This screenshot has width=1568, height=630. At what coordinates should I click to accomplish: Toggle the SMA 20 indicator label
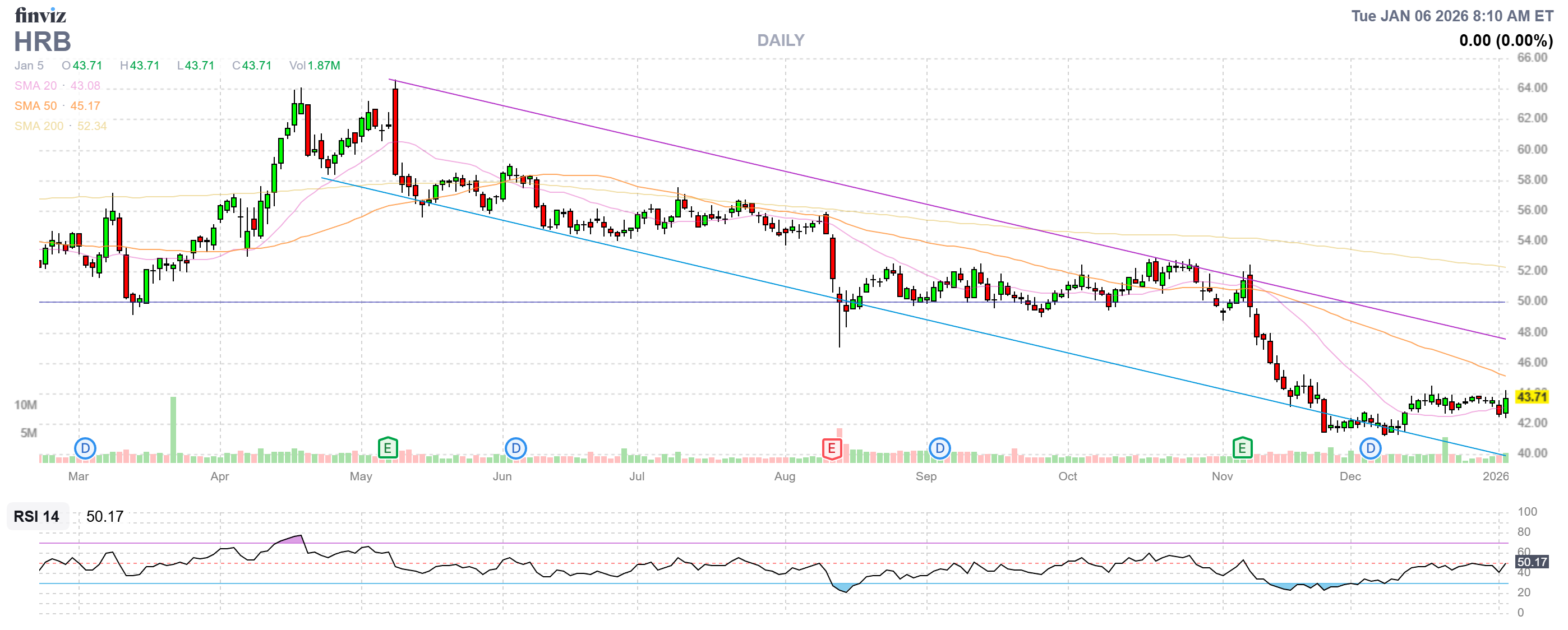pyautogui.click(x=35, y=86)
